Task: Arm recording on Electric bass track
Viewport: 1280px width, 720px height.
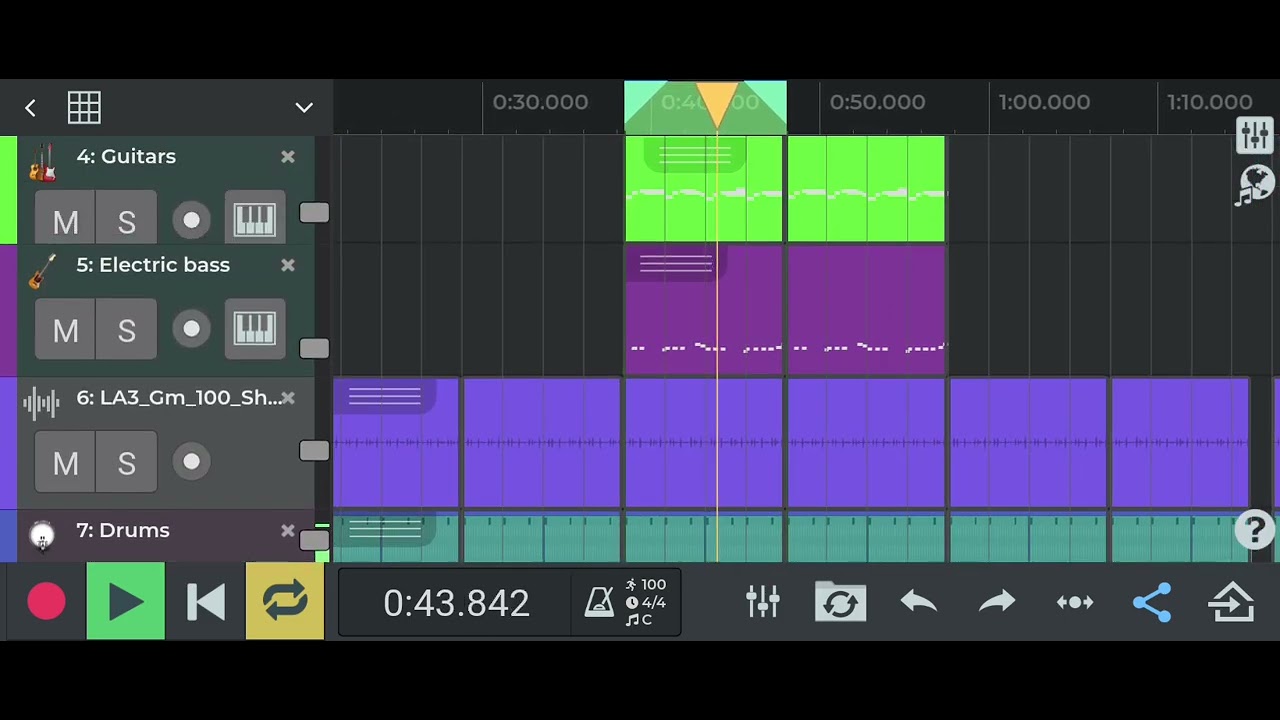Action: click(192, 329)
